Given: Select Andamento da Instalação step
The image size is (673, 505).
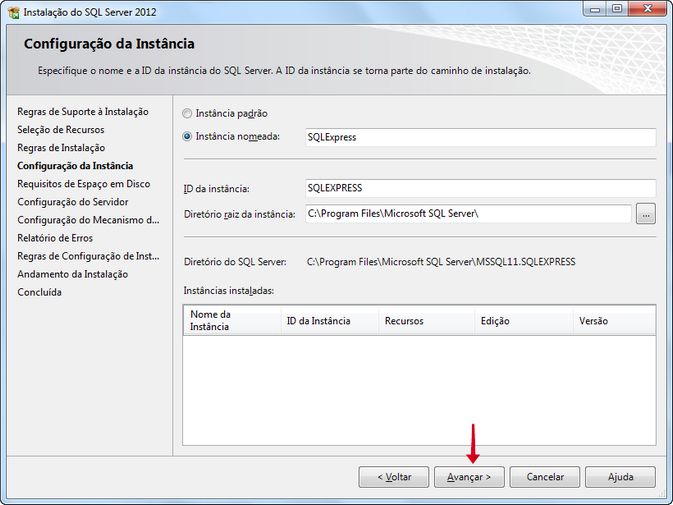Looking at the screenshot, I should pyautogui.click(x=73, y=274).
